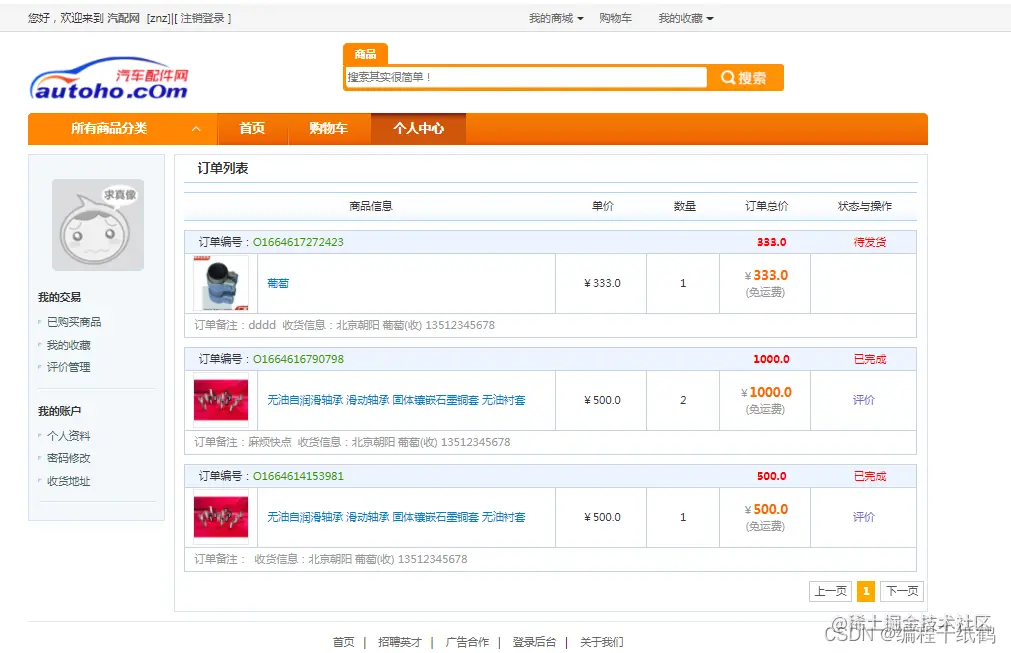Open order number O1664617272423
Screen dimensions: 1011x653
point(298,242)
